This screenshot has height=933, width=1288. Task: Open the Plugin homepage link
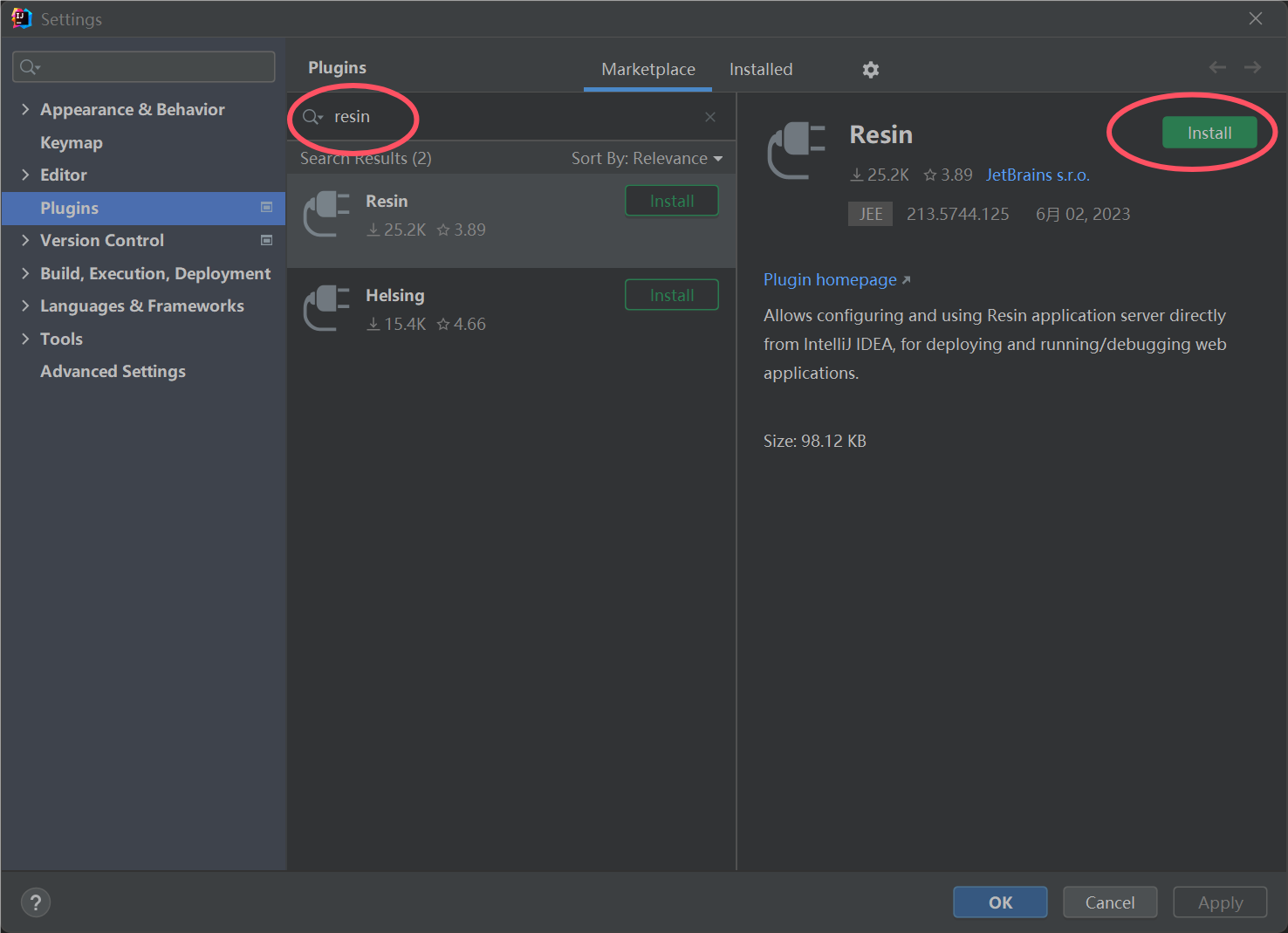click(831, 279)
